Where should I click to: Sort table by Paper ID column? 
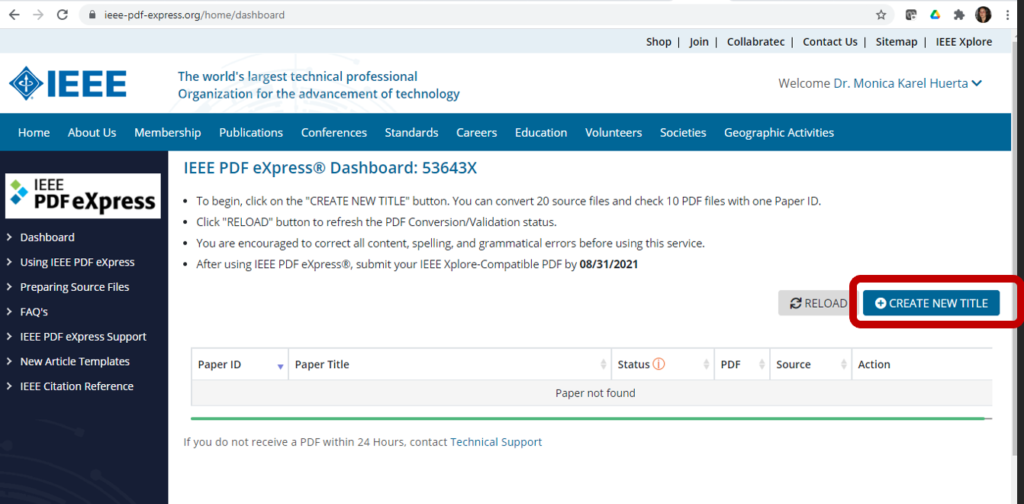pyautogui.click(x=240, y=364)
